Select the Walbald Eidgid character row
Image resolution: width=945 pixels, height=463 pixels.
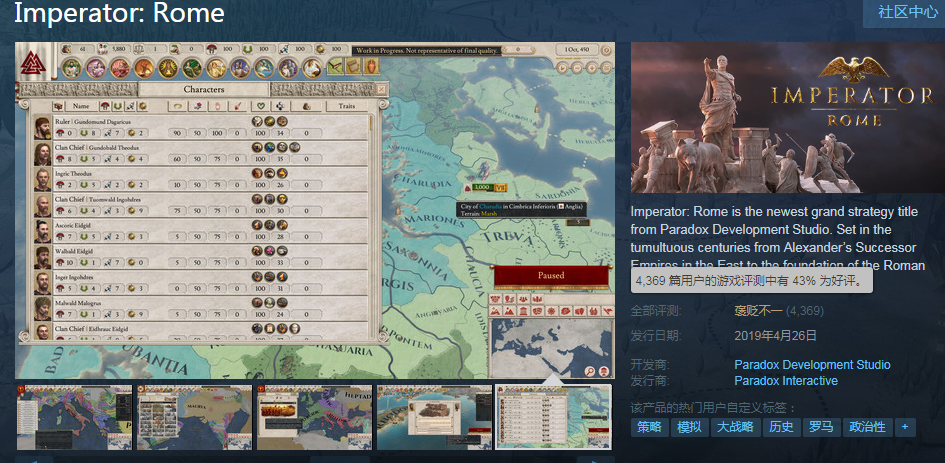[x=201, y=257]
